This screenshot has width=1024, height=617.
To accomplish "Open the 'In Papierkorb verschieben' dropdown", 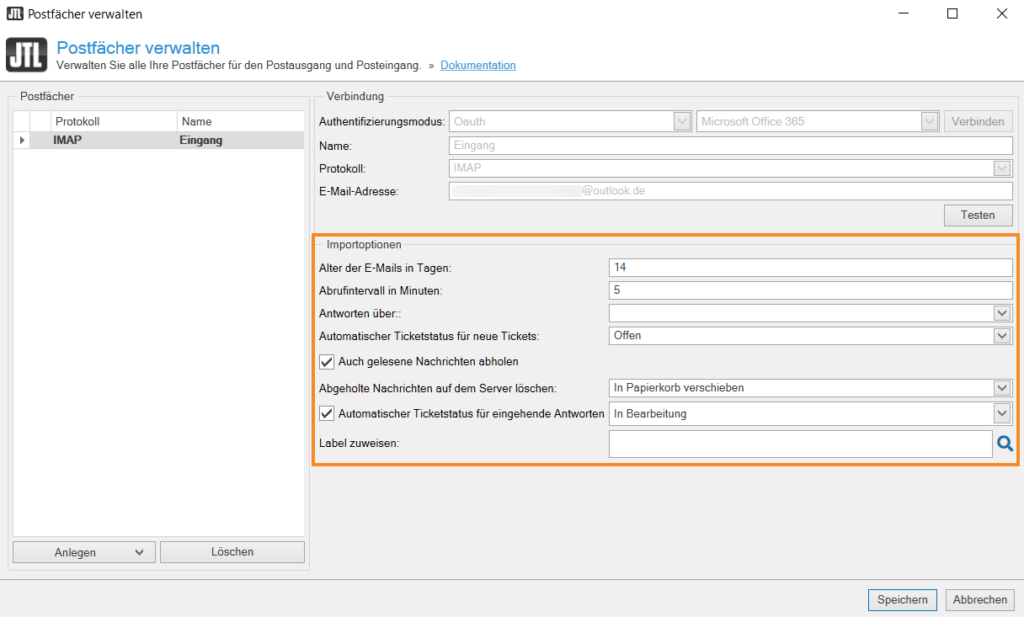I will (x=1003, y=388).
